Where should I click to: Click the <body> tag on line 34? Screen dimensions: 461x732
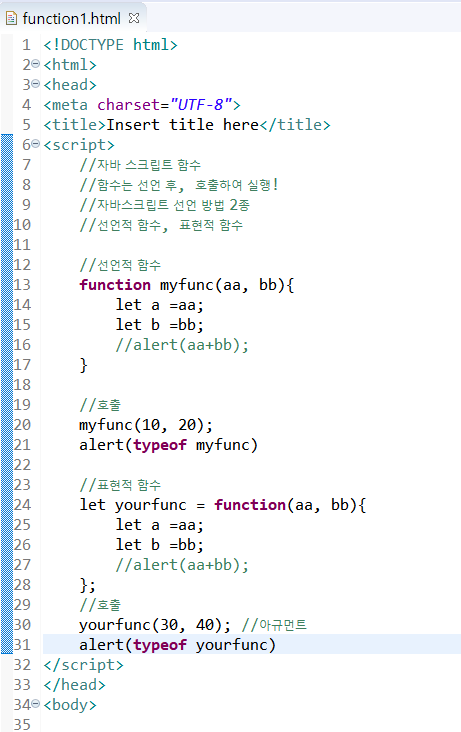tap(70, 704)
